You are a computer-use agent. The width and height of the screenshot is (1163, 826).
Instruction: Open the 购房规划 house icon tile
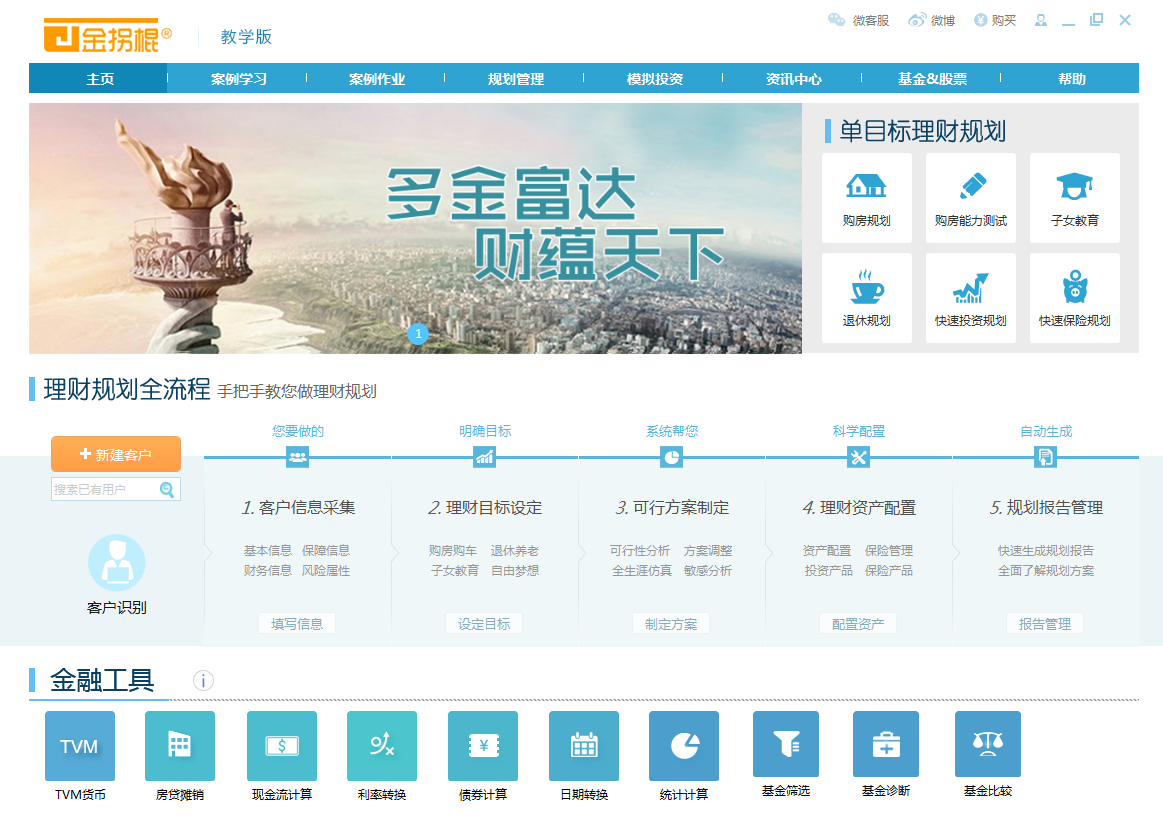click(866, 198)
